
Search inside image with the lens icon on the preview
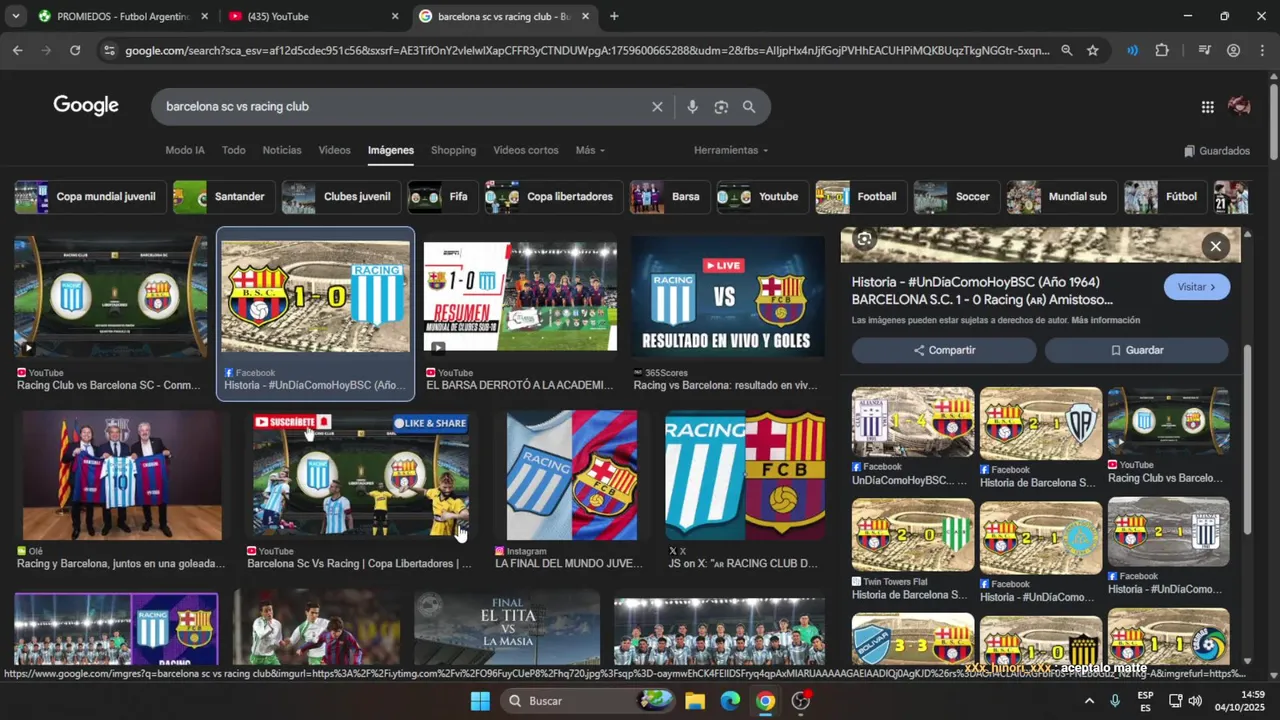pyautogui.click(x=865, y=239)
